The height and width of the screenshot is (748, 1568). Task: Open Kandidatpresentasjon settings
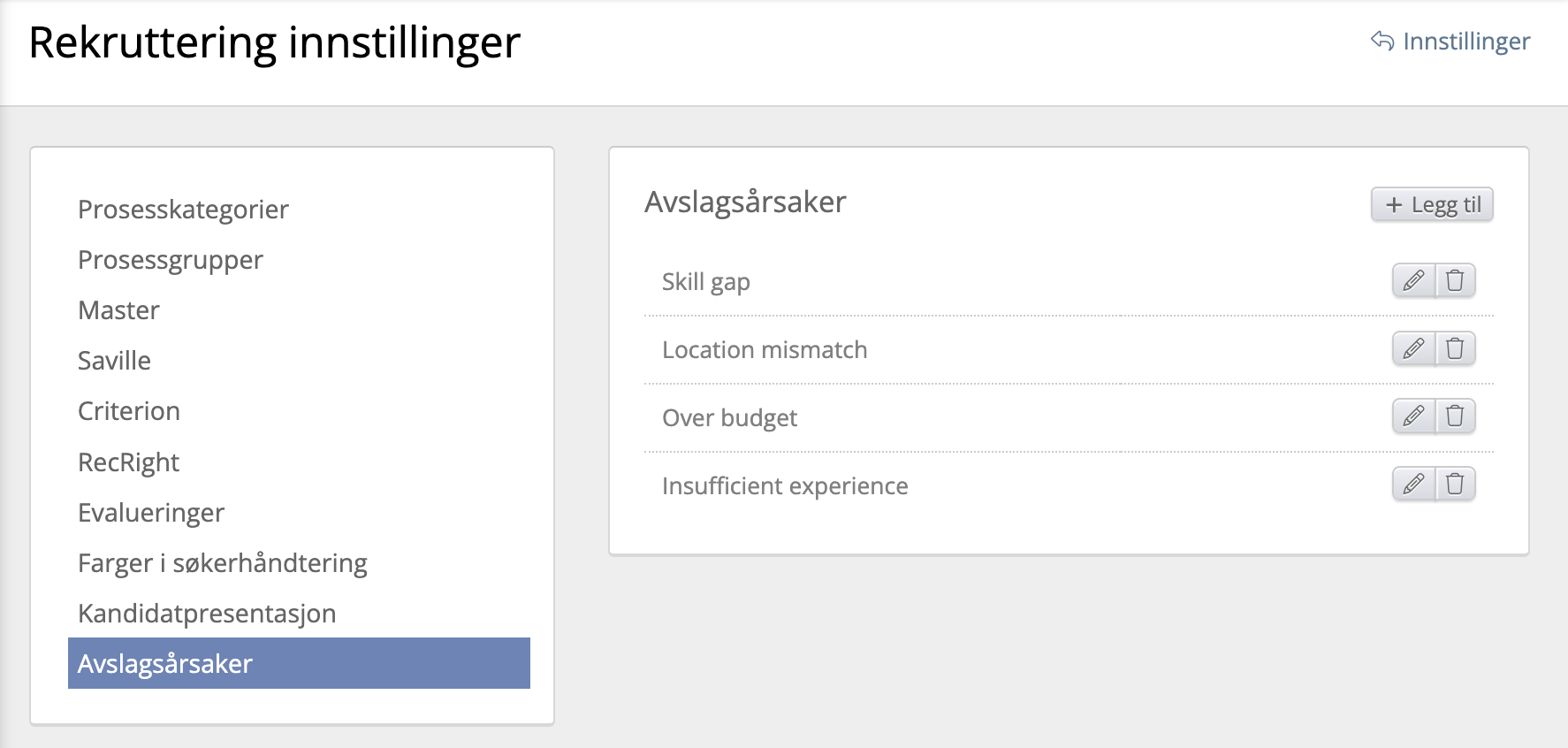[x=207, y=614]
